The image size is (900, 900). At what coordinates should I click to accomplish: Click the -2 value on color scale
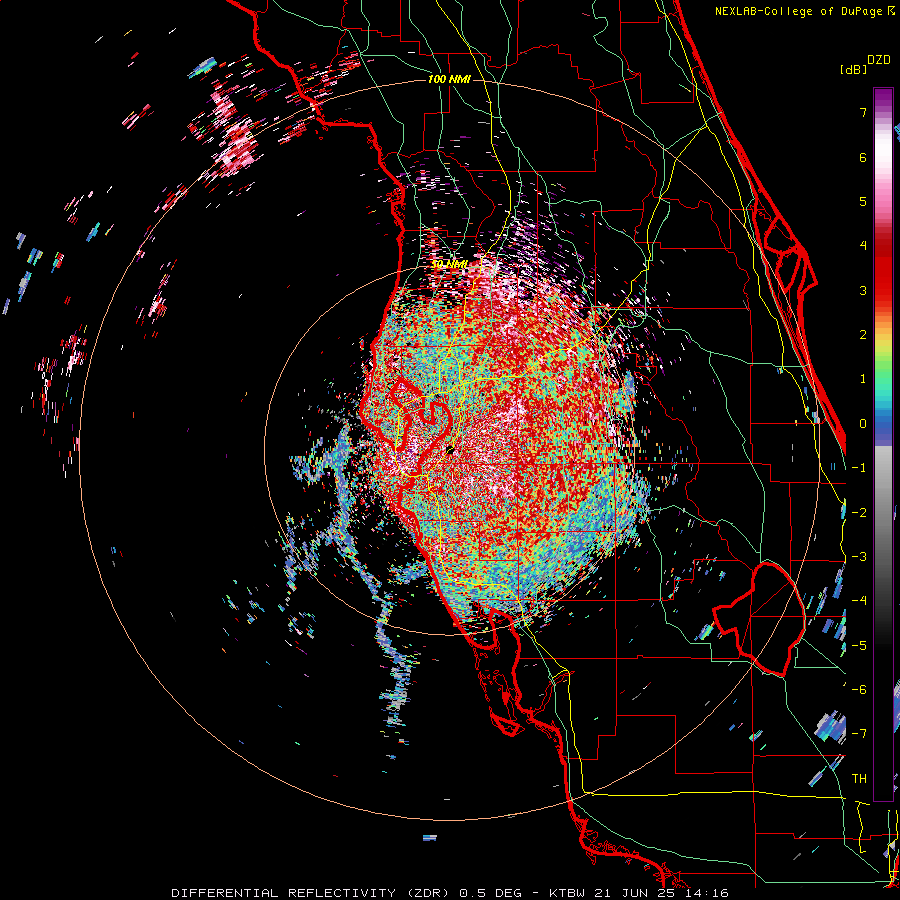(x=859, y=513)
